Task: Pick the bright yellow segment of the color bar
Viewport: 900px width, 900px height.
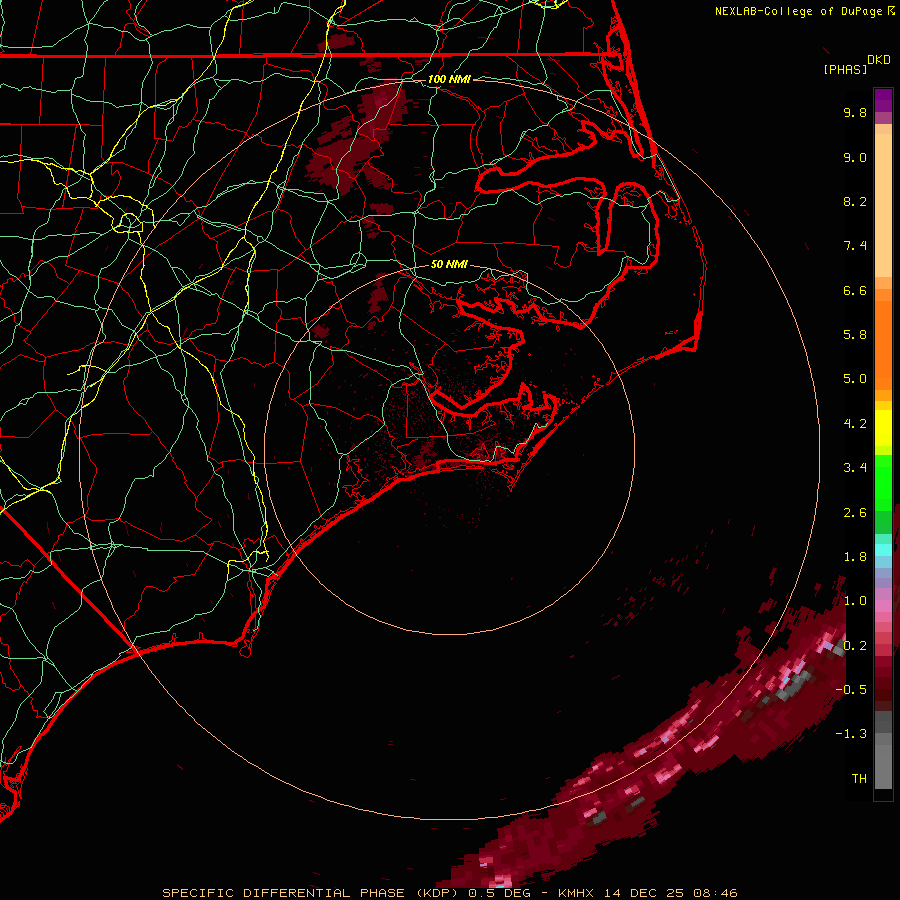Action: tap(883, 428)
